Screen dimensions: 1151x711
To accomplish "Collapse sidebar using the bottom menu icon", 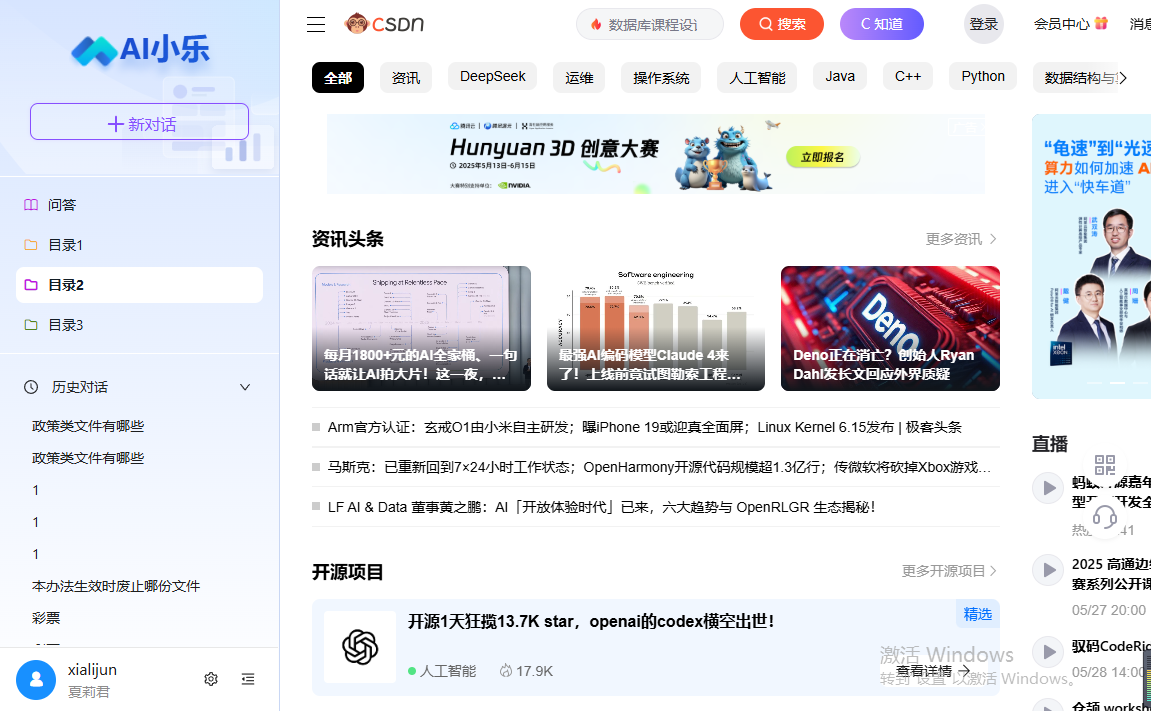I will pos(248,679).
